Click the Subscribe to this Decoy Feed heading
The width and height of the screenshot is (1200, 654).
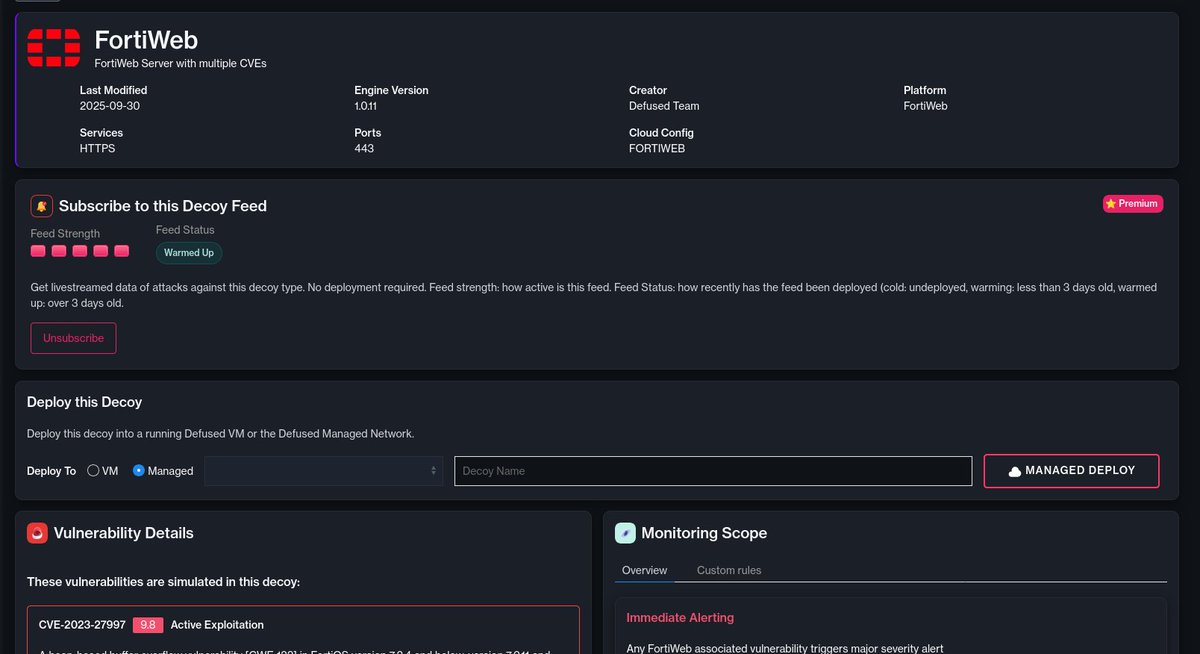pyautogui.click(x=163, y=206)
